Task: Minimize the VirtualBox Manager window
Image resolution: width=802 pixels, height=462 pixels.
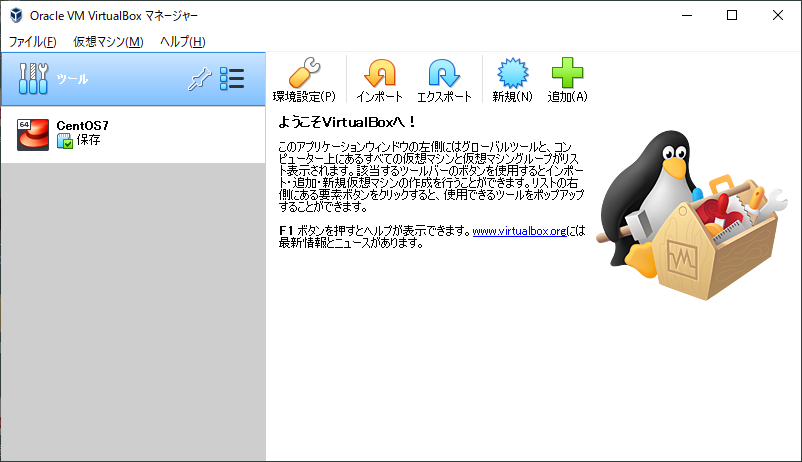Action: pyautogui.click(x=687, y=15)
